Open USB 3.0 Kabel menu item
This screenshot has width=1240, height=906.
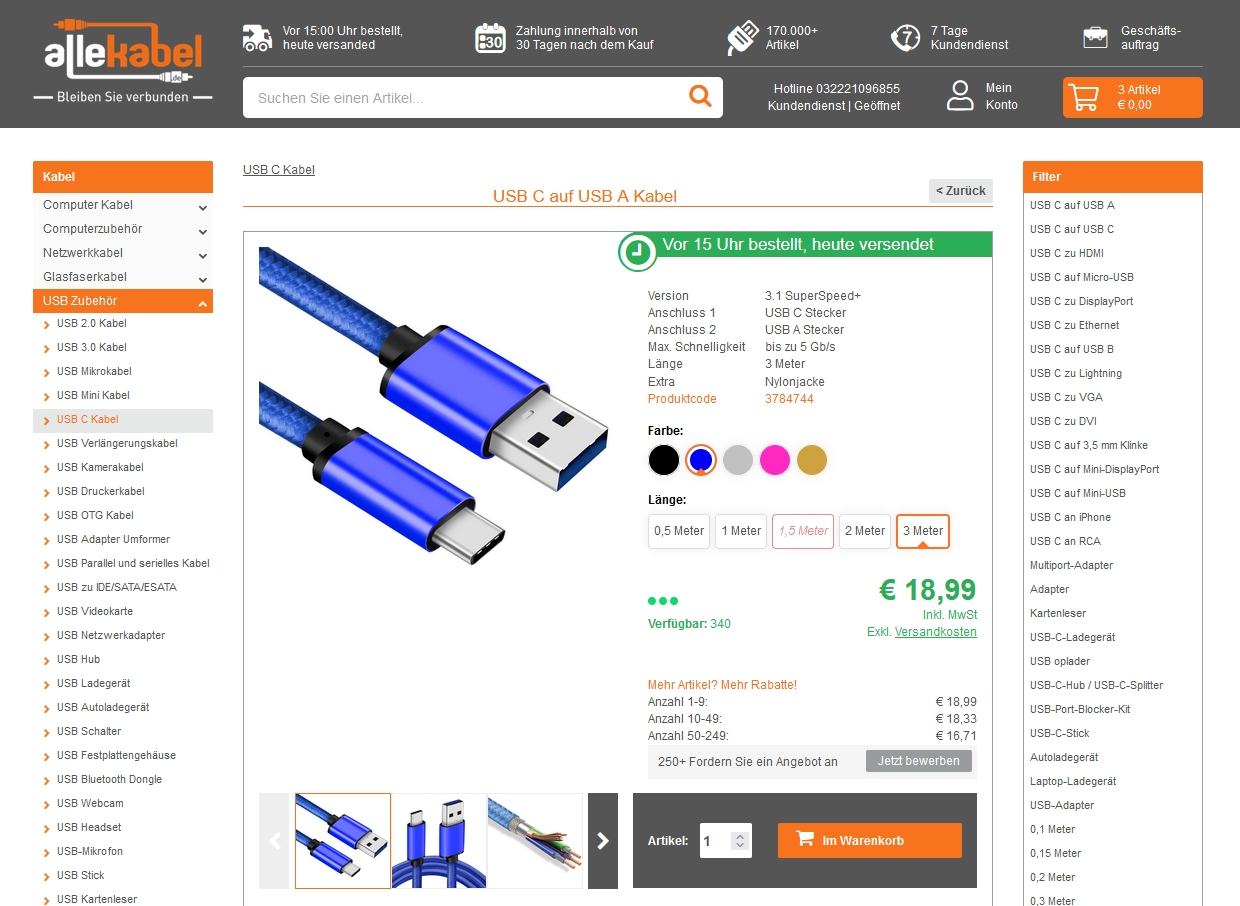pos(92,347)
